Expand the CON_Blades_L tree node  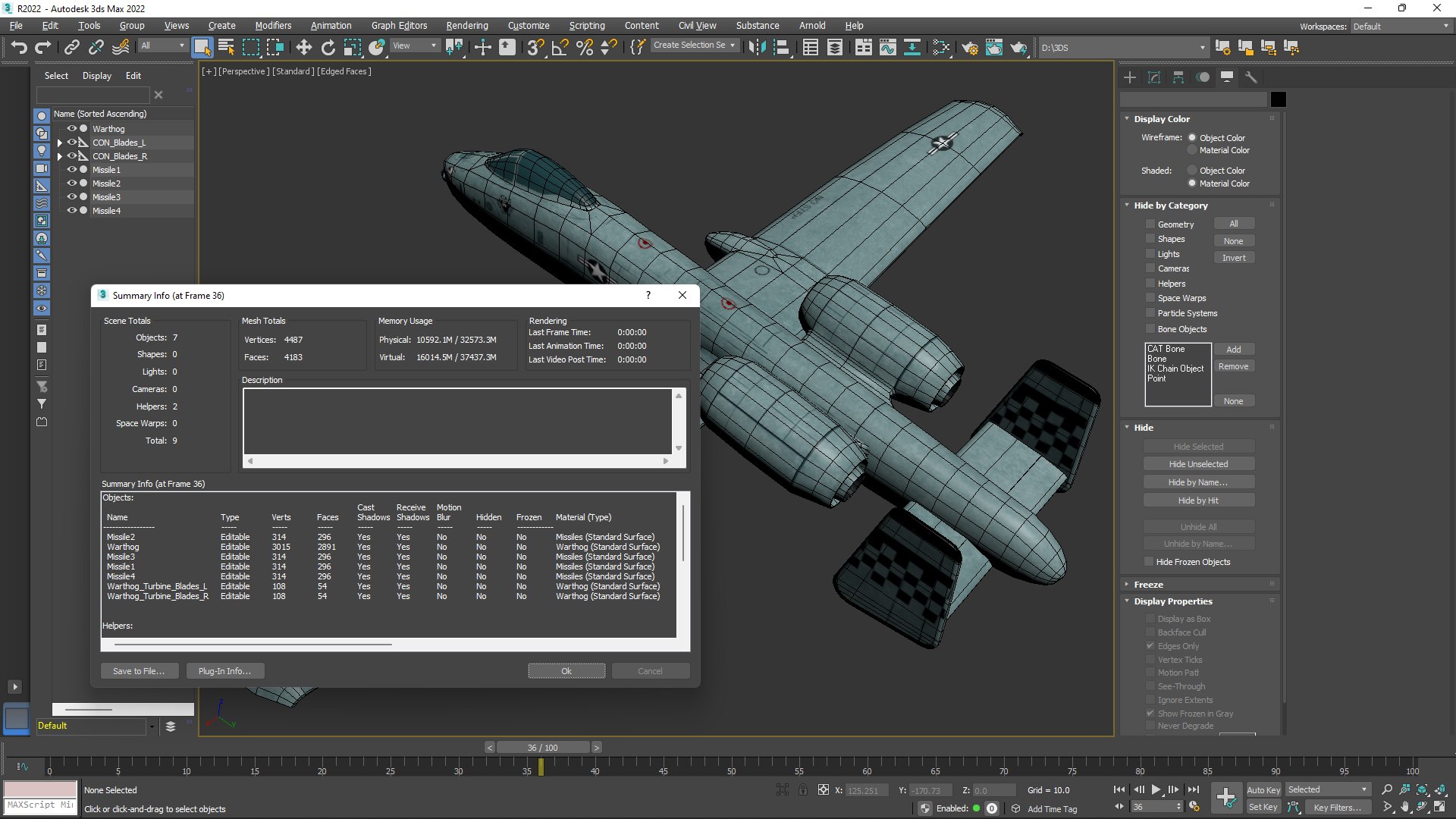tap(60, 143)
